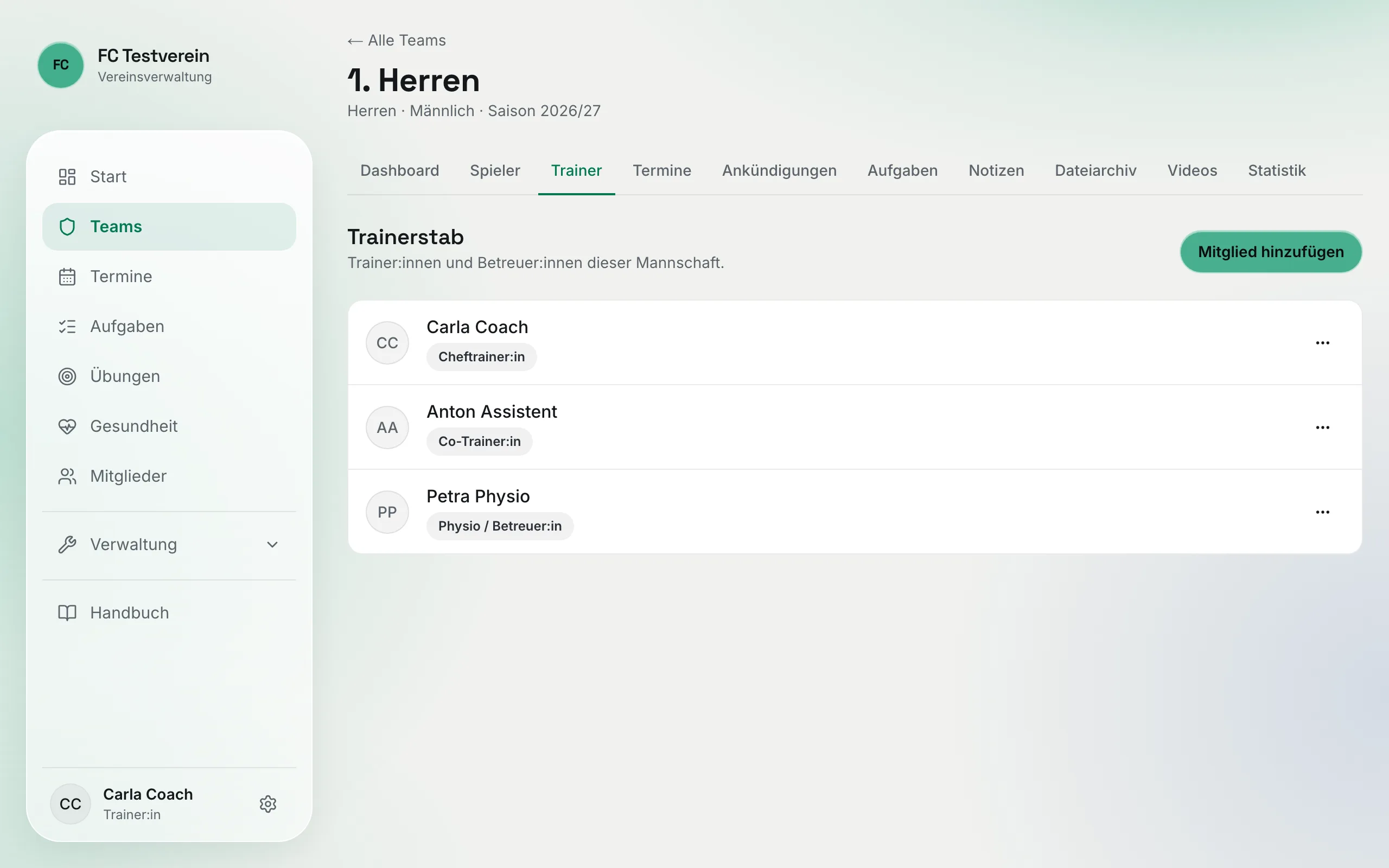
Task: Click the Carla Coach name in the list
Action: tap(477, 327)
